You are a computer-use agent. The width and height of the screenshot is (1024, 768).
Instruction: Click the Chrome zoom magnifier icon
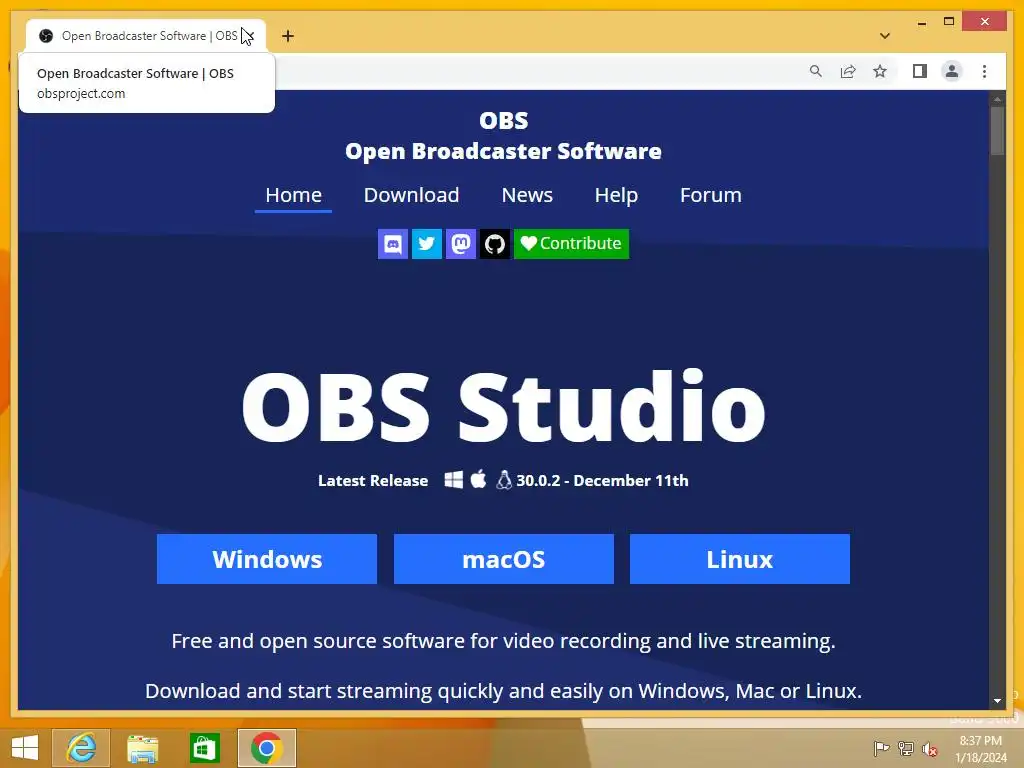pos(816,71)
